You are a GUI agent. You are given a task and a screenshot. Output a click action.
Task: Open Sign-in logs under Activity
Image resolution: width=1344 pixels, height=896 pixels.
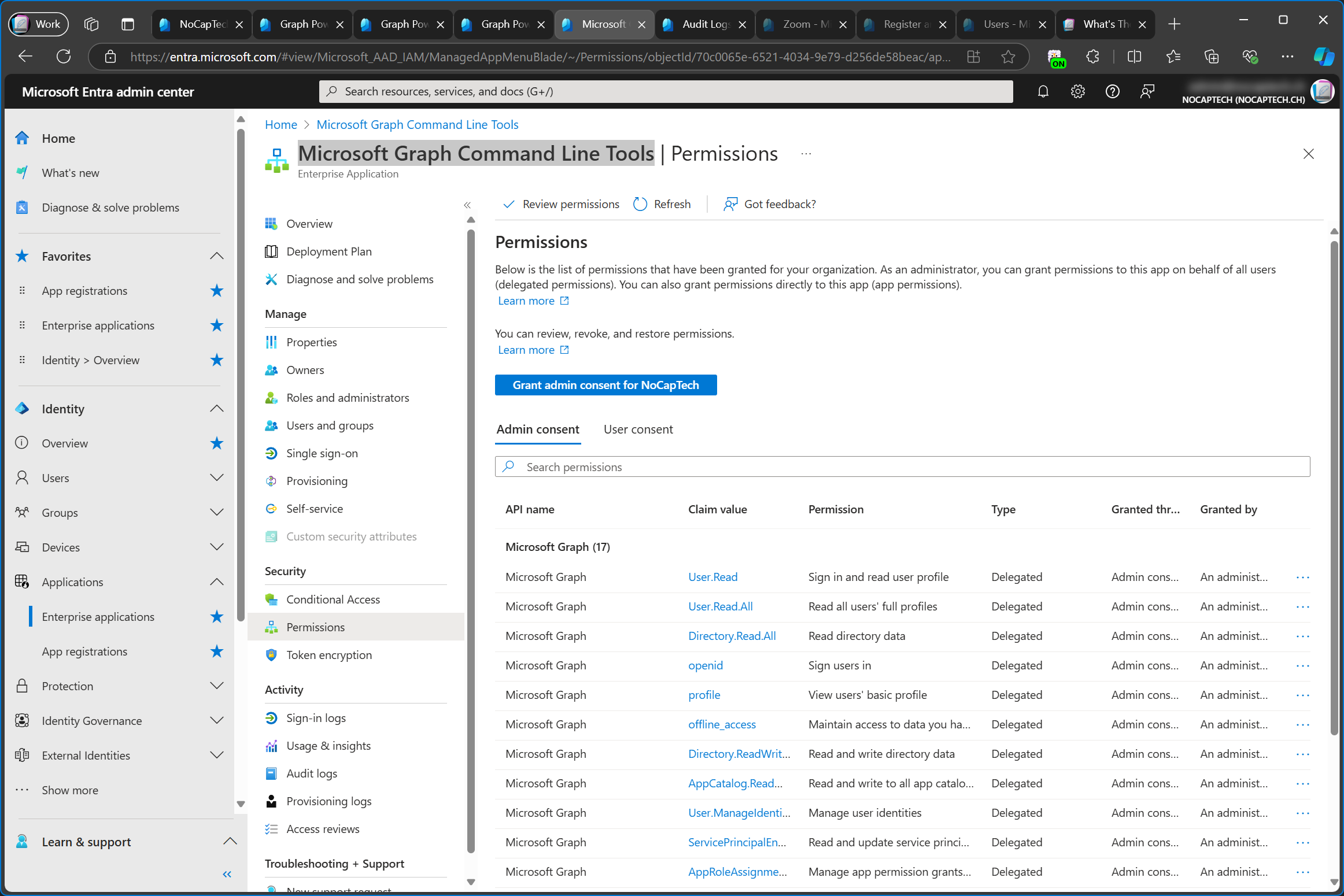316,718
